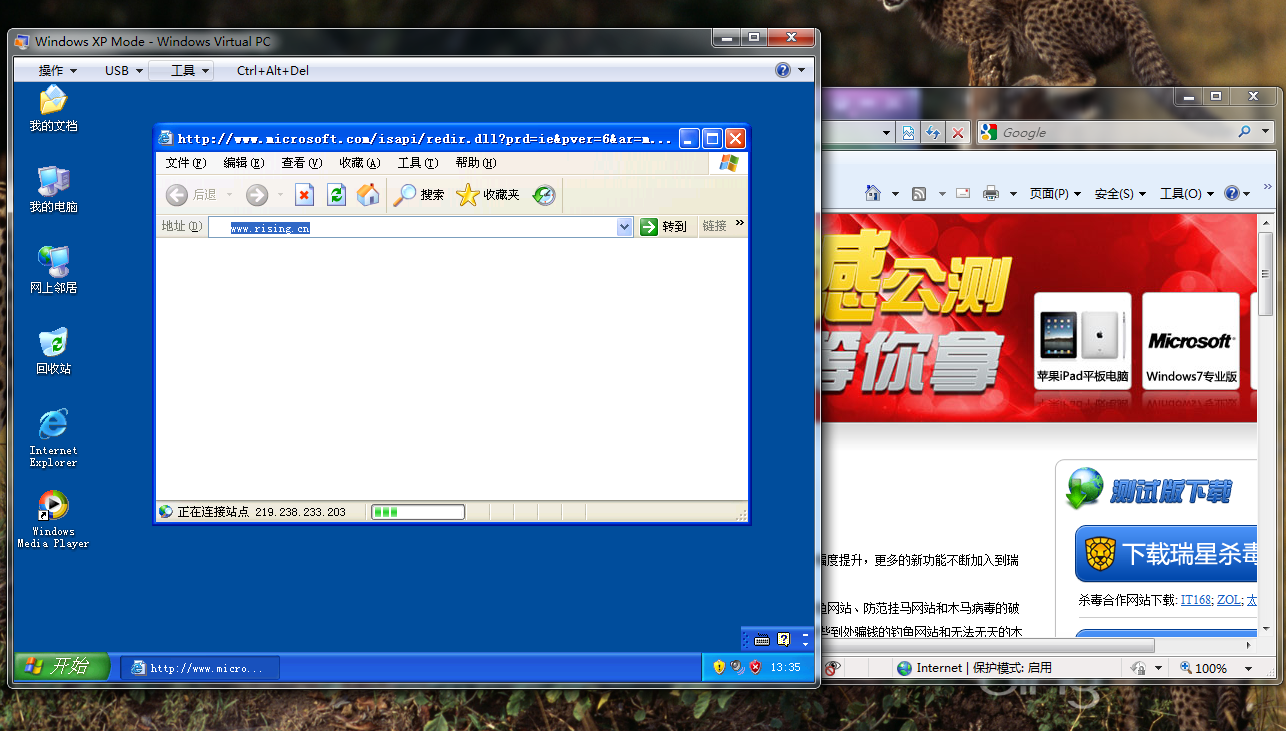Screen dimensions: 1286x731
Task: Select the Recycle Bin (回收站) icon
Action: click(53, 352)
